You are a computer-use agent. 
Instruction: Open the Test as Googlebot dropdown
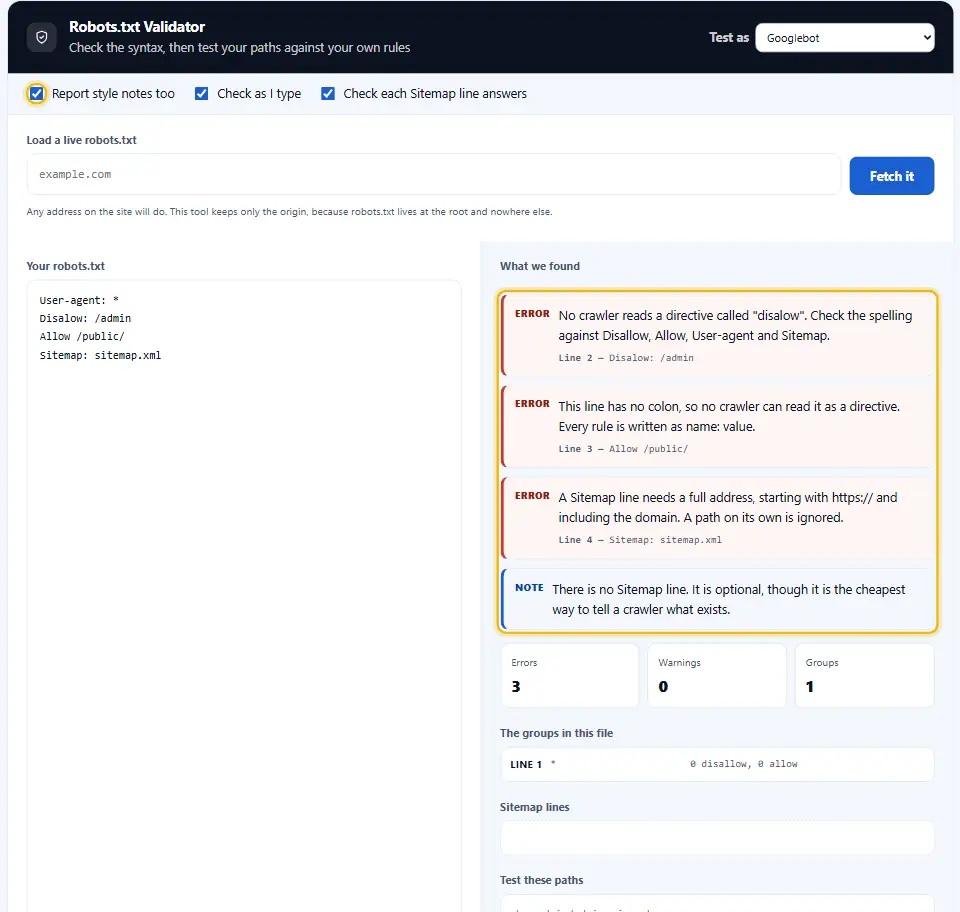coord(844,38)
